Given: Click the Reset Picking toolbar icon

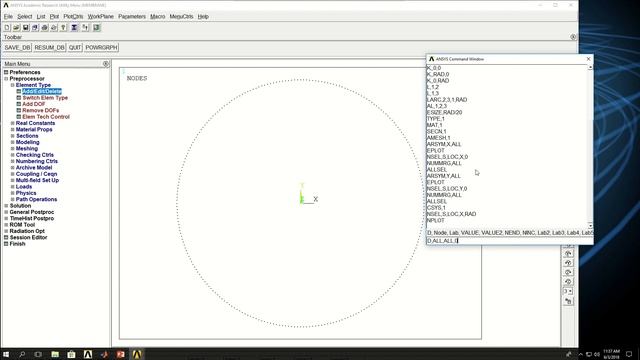Looking at the screenshot, I should pyautogui.click(x=85, y=27).
